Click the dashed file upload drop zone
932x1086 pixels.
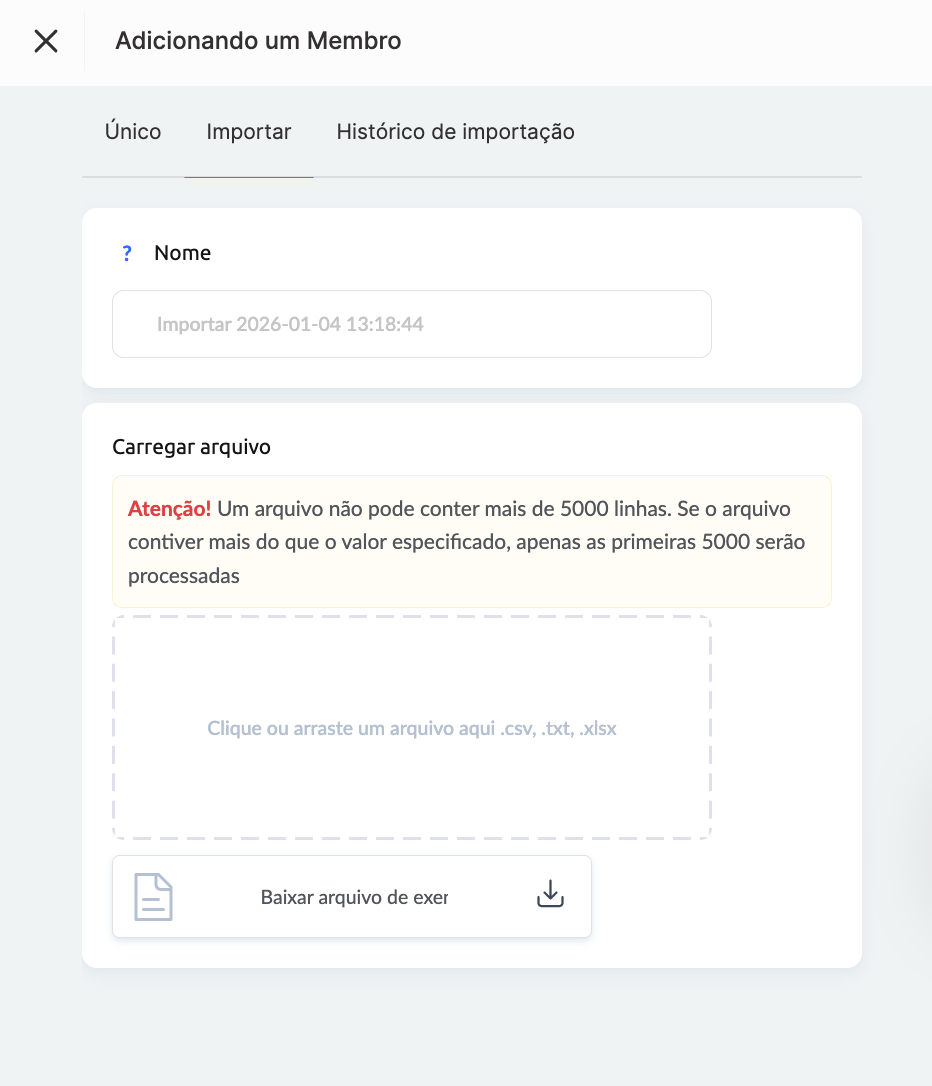pyautogui.click(x=411, y=680)
